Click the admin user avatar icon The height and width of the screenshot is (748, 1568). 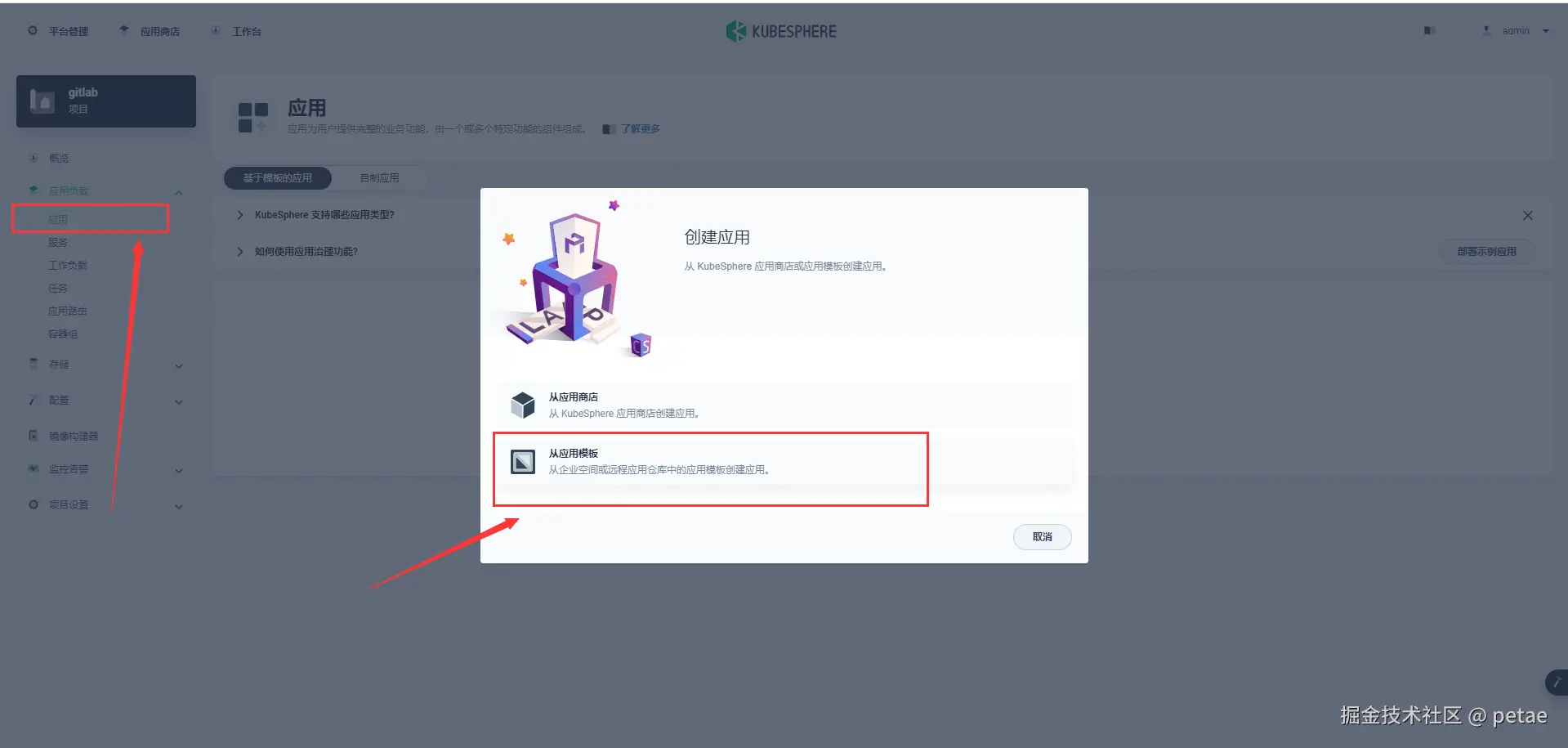[x=1486, y=31]
